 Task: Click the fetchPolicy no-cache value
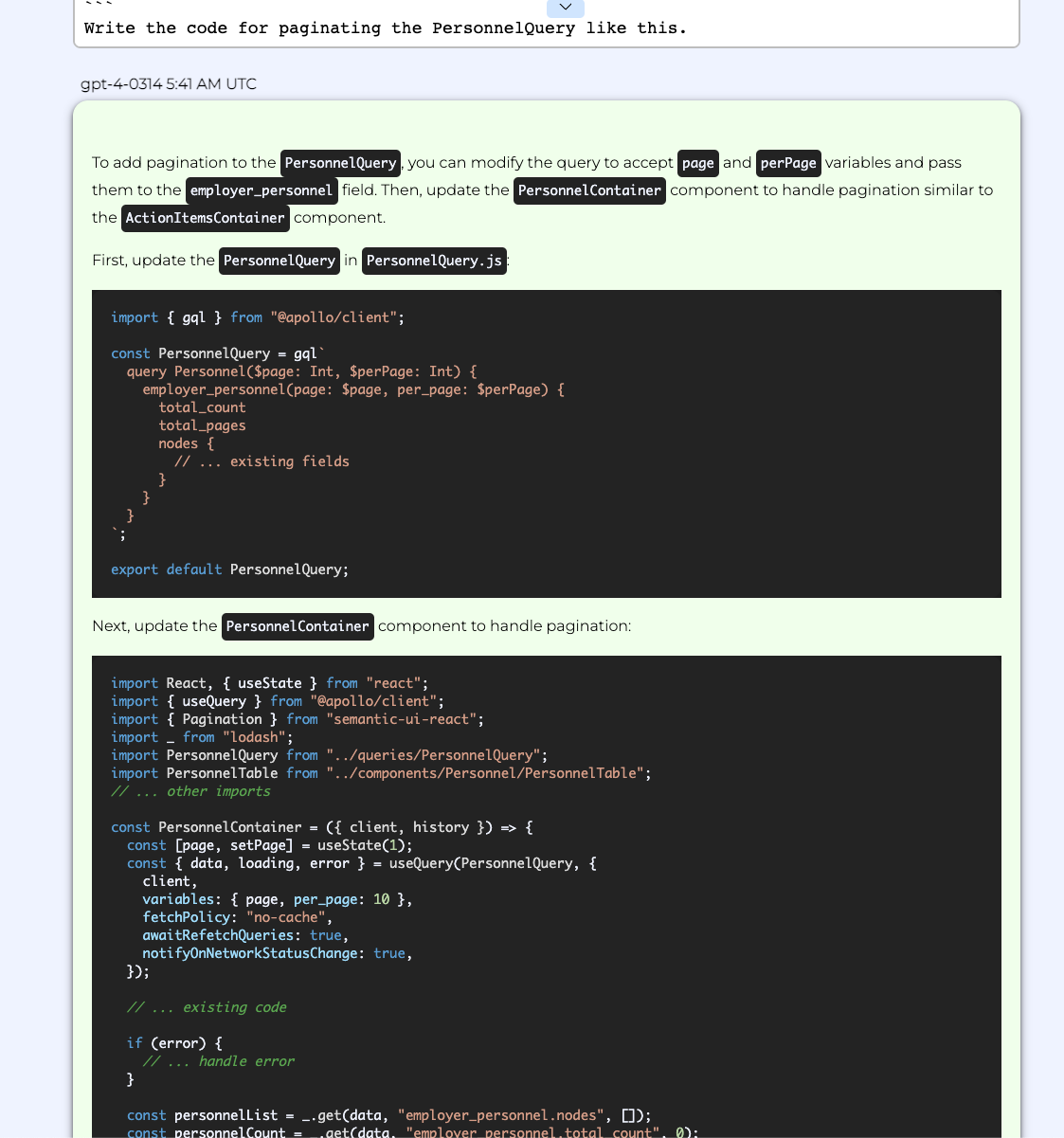pos(286,916)
